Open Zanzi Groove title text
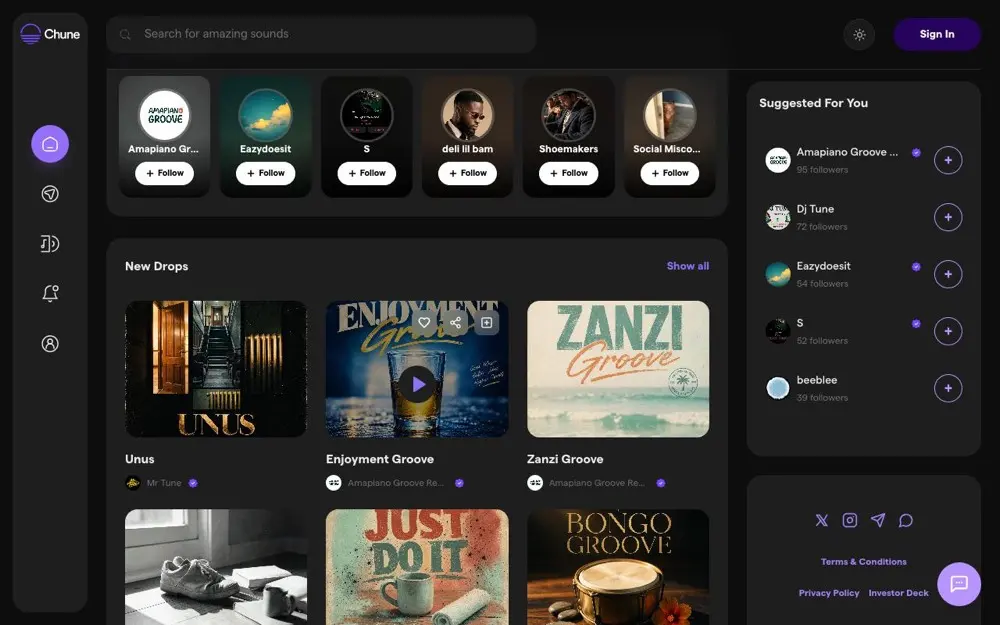Image resolution: width=1000 pixels, height=625 pixels. (x=565, y=459)
